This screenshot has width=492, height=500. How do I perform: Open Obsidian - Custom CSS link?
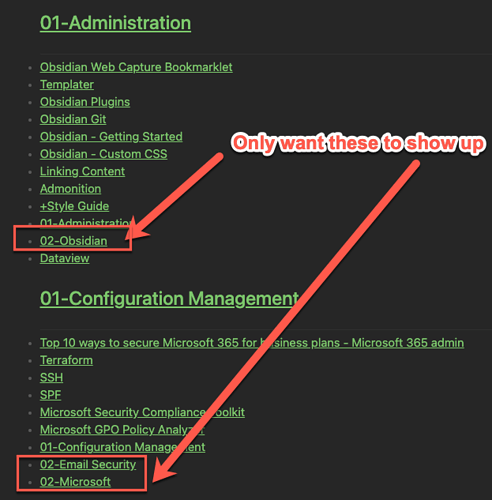(x=104, y=154)
